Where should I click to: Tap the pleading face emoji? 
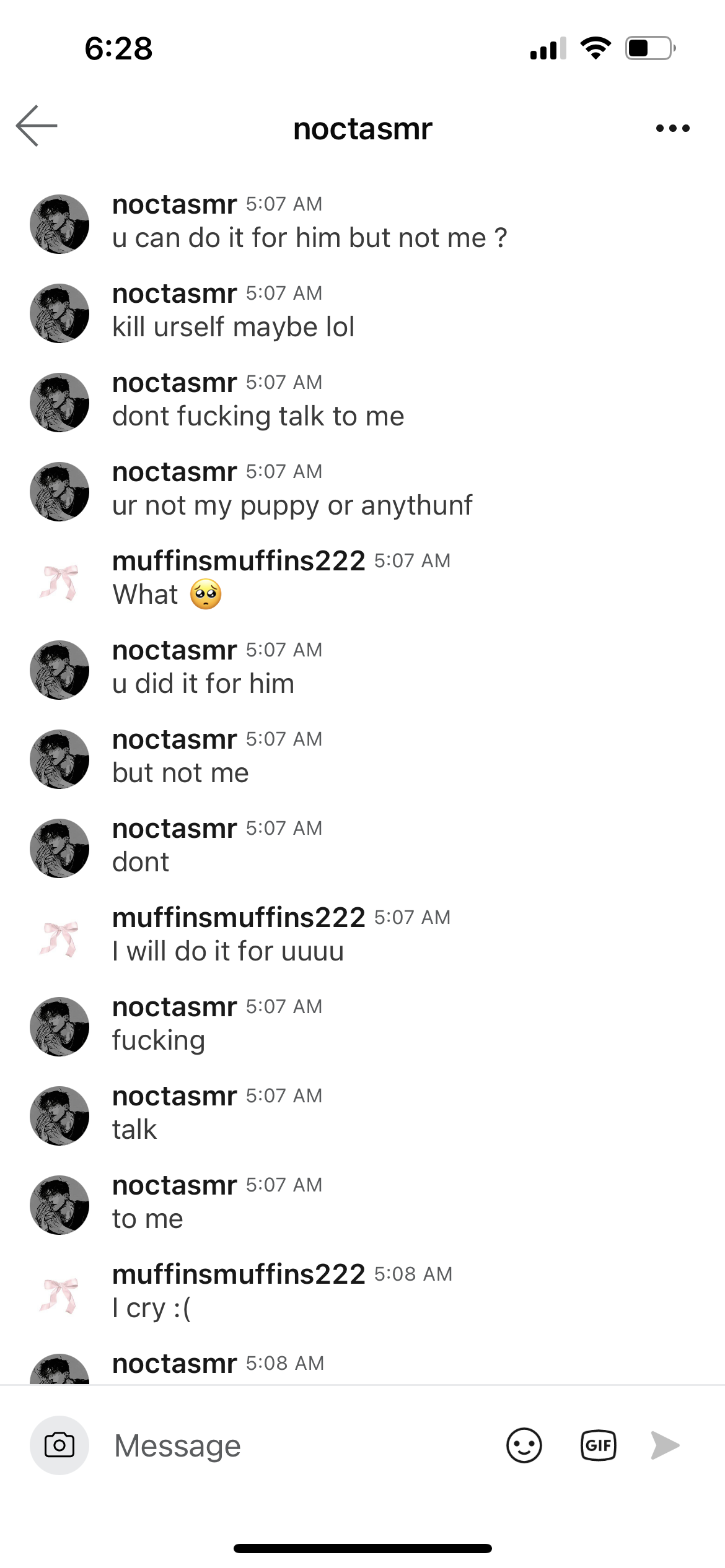click(x=206, y=595)
